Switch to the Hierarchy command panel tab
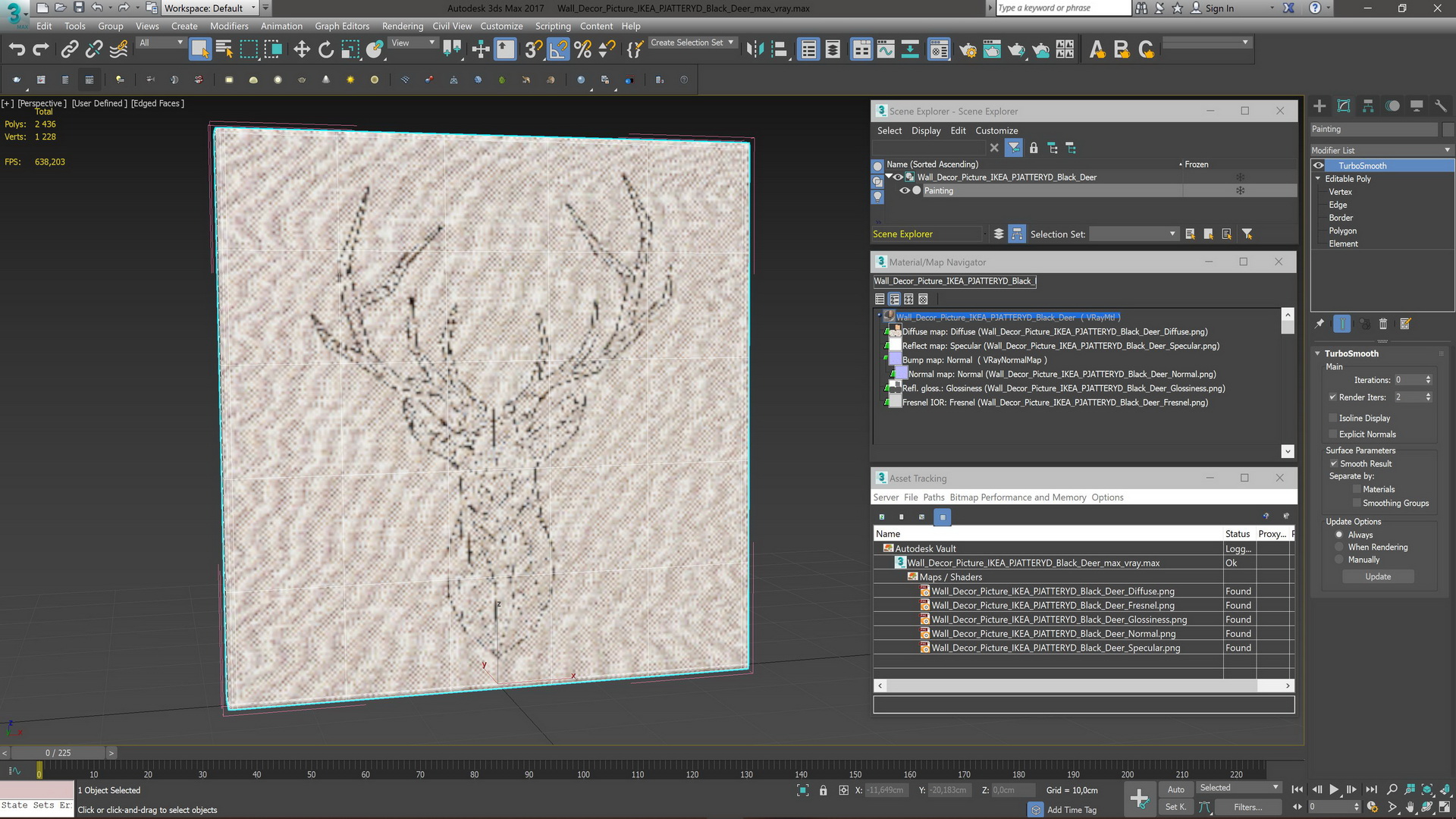Viewport: 1456px width, 819px height. 1368,106
